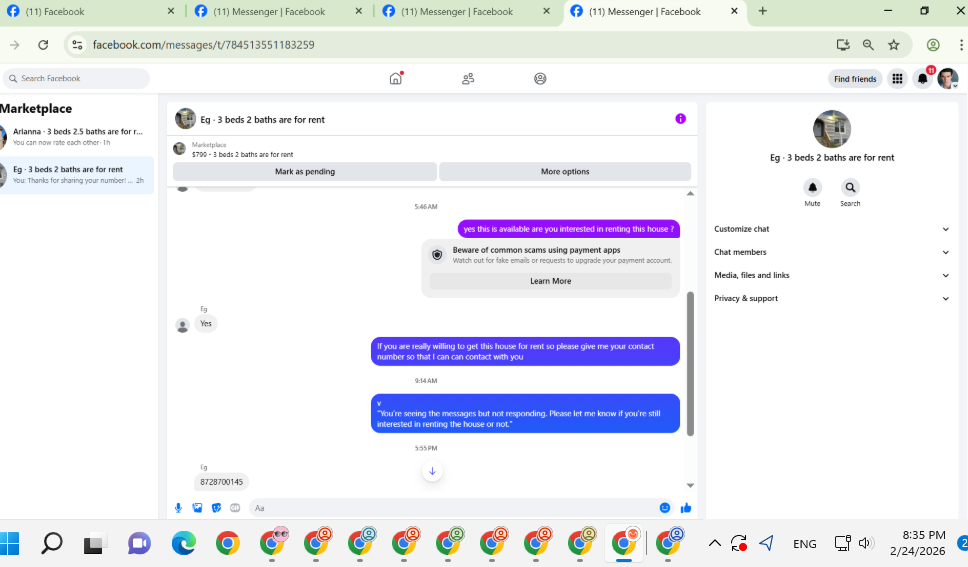Open Arianna 3 beds 2.5 baths conversation
Screen dimensions: 968x567
click(77, 137)
